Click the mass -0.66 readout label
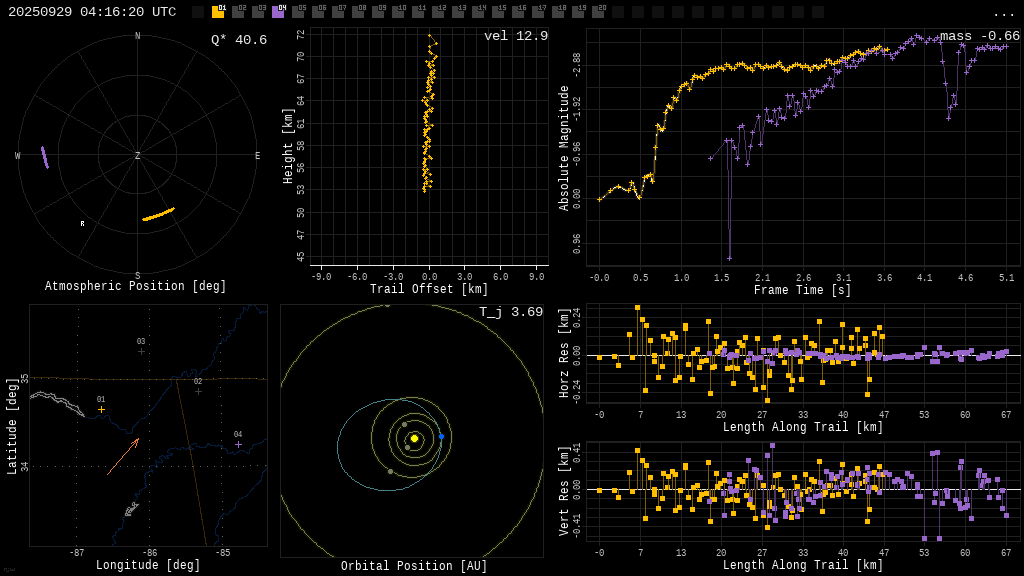Screen dimensions: 1024x576 [979, 36]
